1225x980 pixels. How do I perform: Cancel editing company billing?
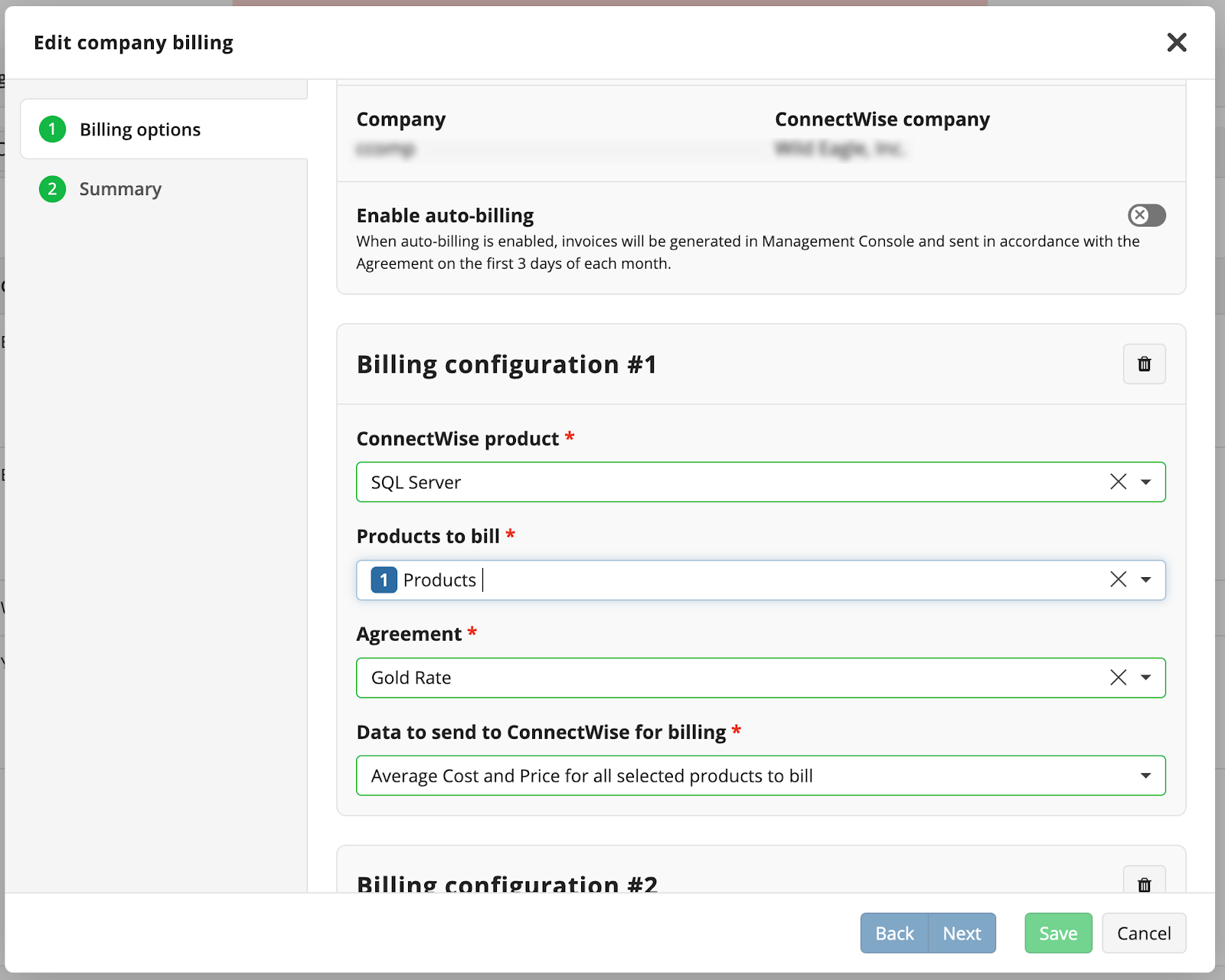1144,933
